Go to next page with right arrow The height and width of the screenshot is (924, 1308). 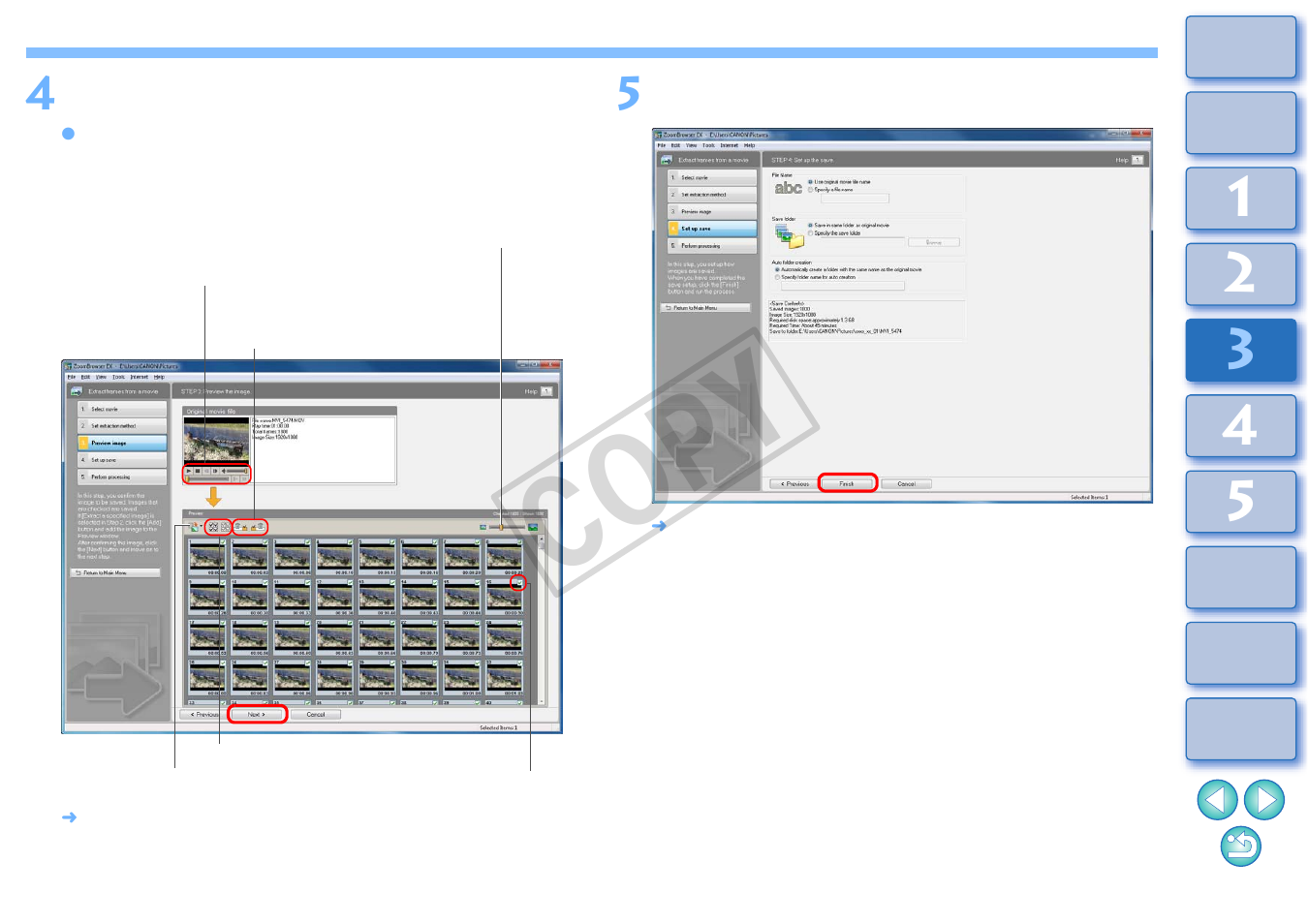click(x=1263, y=800)
